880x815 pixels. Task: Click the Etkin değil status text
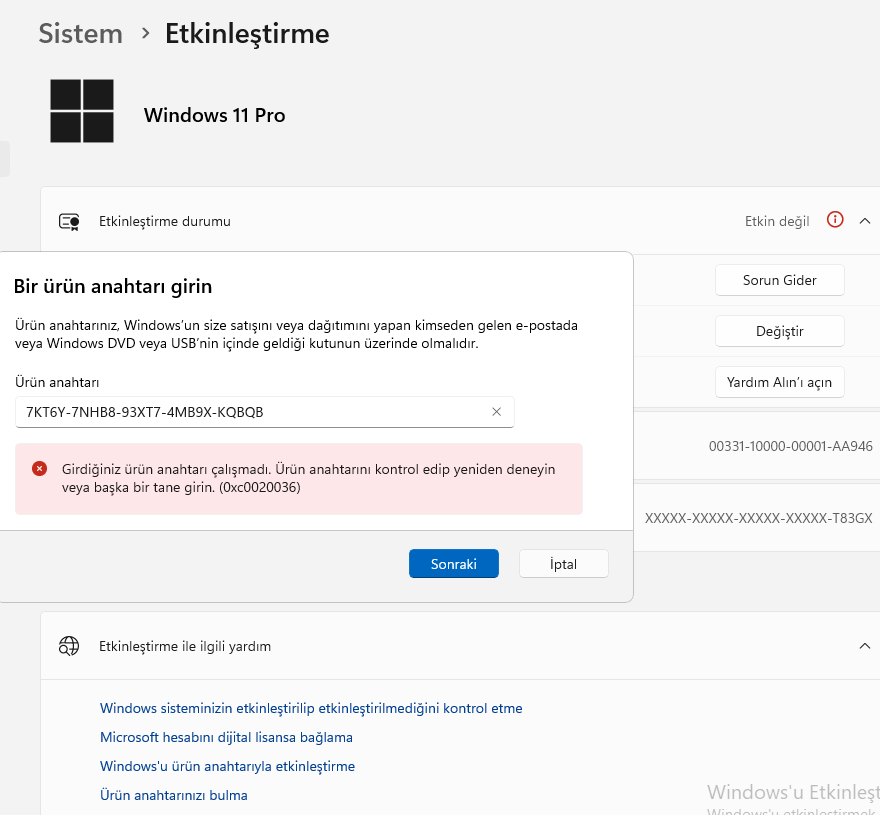pos(777,222)
